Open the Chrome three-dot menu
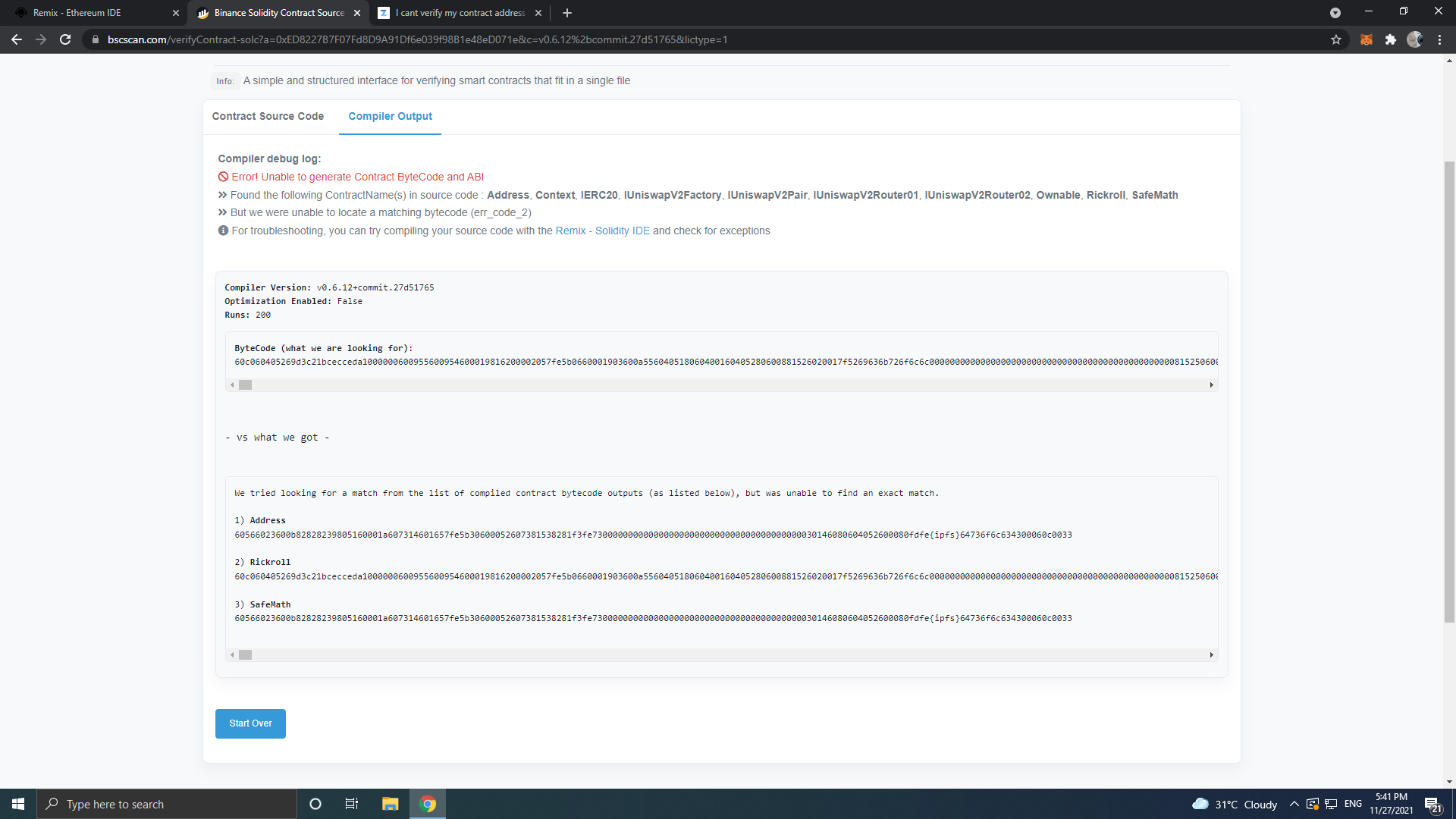Screen dimensions: 1456x819 tap(1439, 39)
